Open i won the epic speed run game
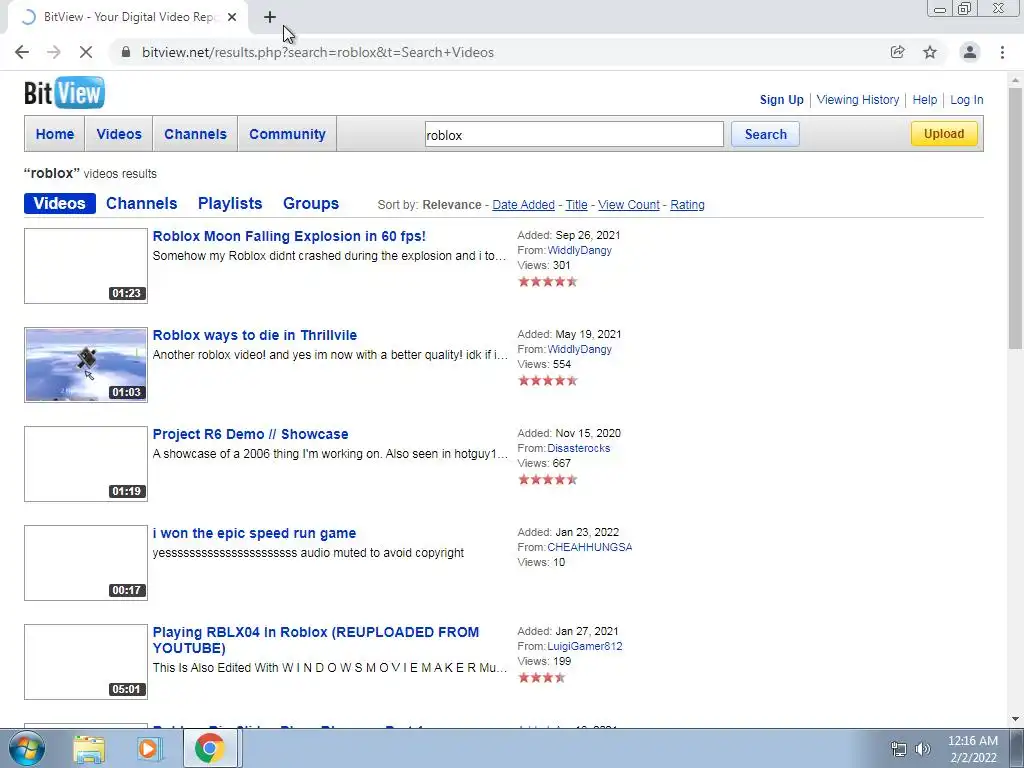 click(x=254, y=534)
